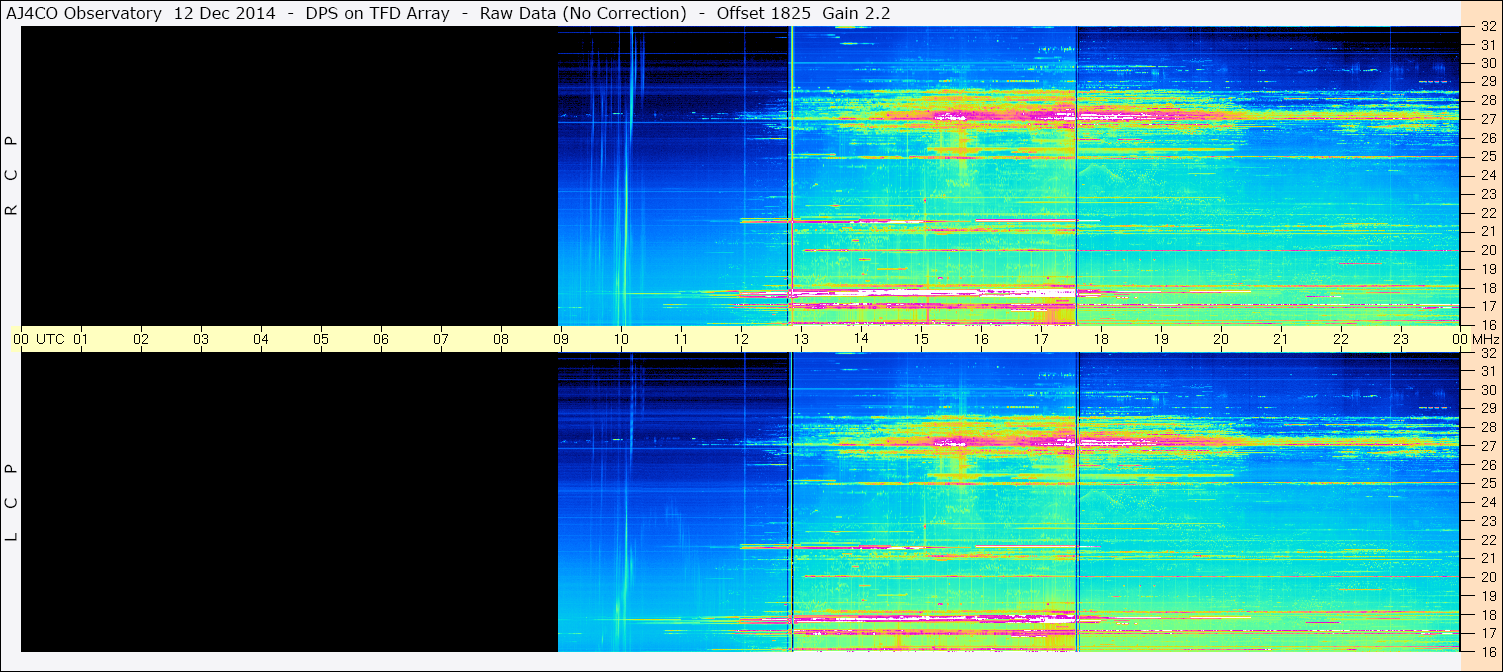
Task: Click the 00 UTC label at the axis start
Action: (x=38, y=339)
